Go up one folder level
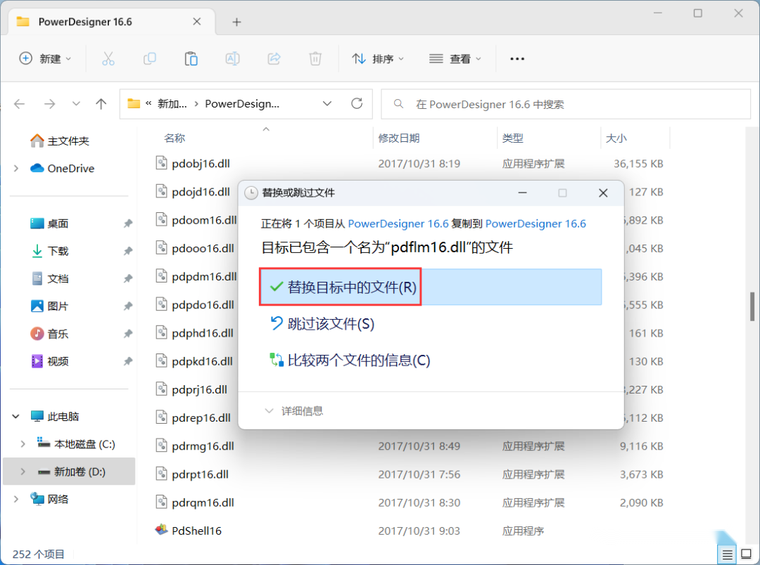Viewport: 760px width, 565px height. [x=101, y=104]
